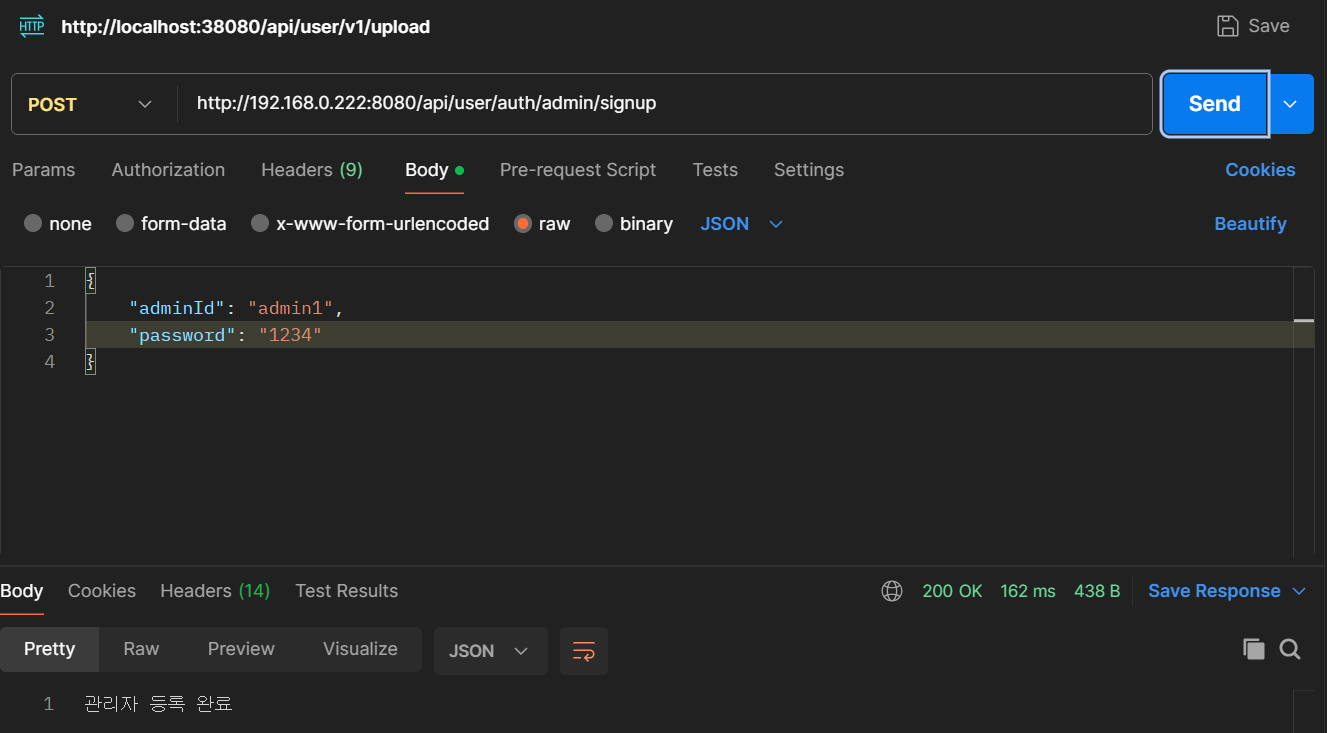Click the "admin1" value in the body

click(x=291, y=308)
